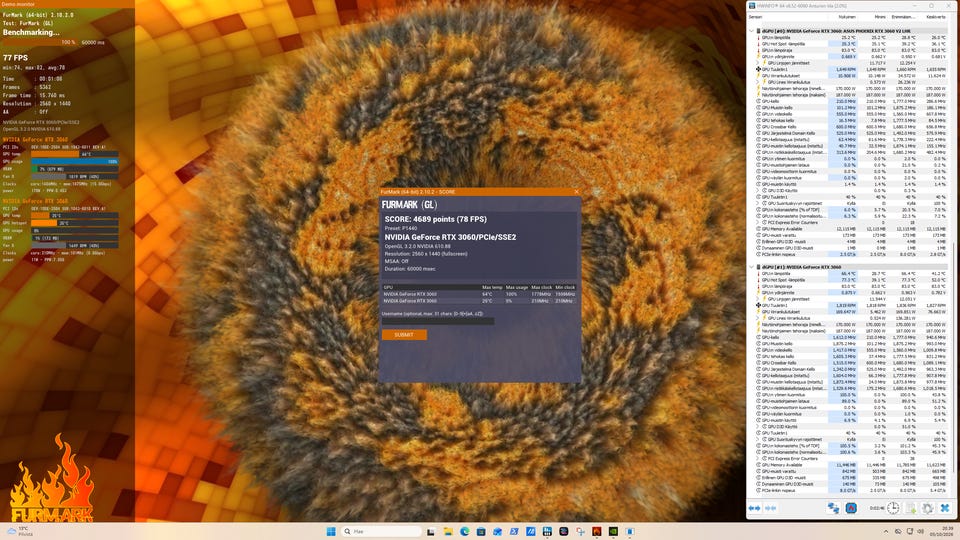Click HWiNFO expand-all arrows toolbar icon
Viewport: 960px width, 540px height.
(x=754, y=508)
